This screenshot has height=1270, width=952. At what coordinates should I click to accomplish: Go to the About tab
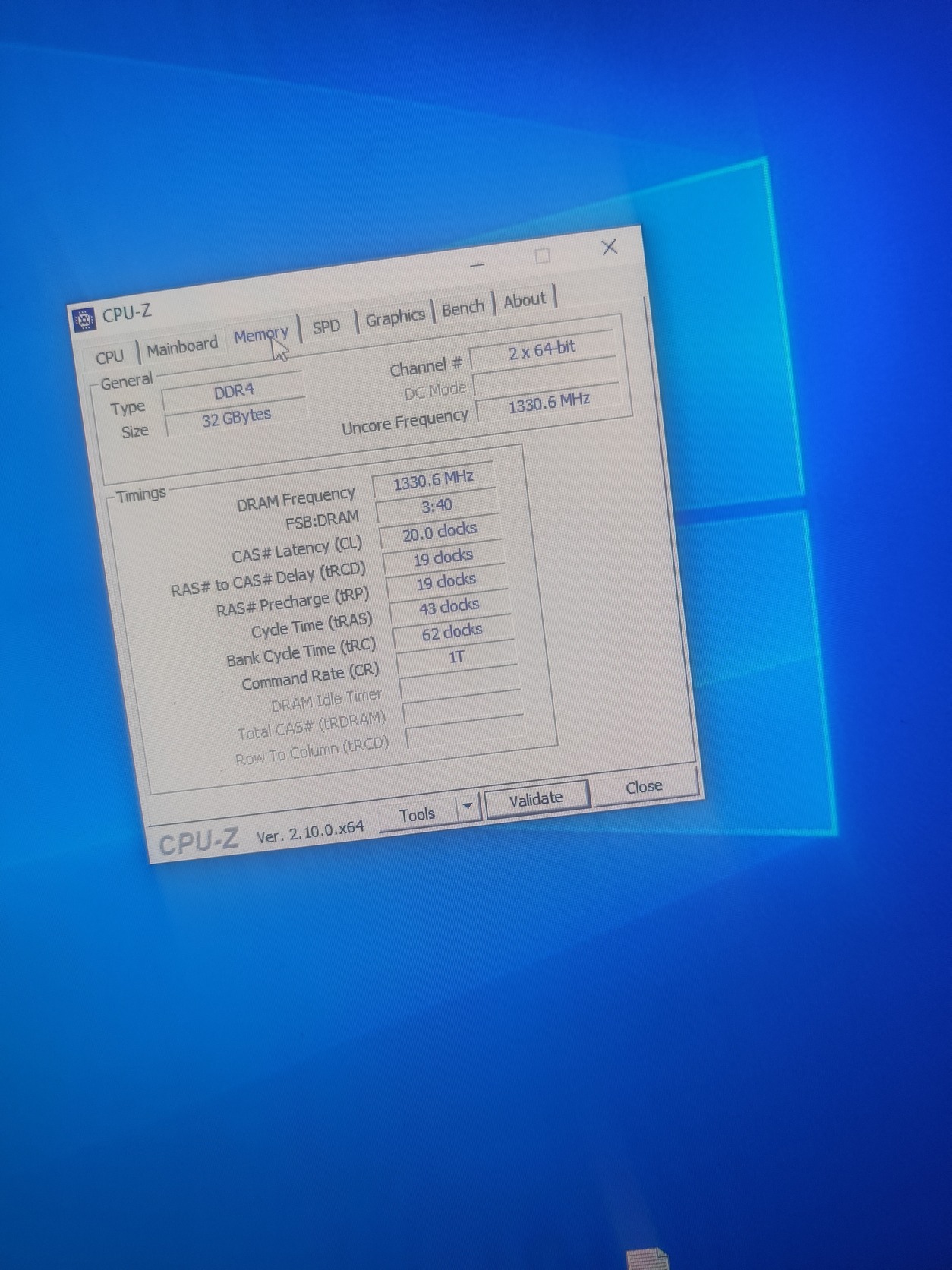pyautogui.click(x=525, y=299)
